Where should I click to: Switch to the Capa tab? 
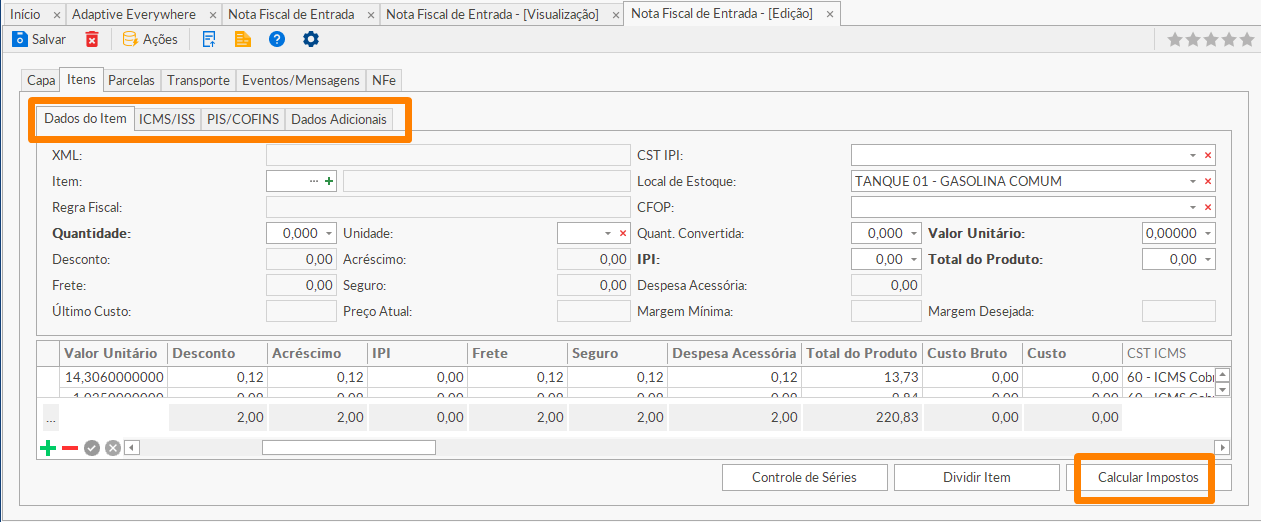[x=41, y=80]
